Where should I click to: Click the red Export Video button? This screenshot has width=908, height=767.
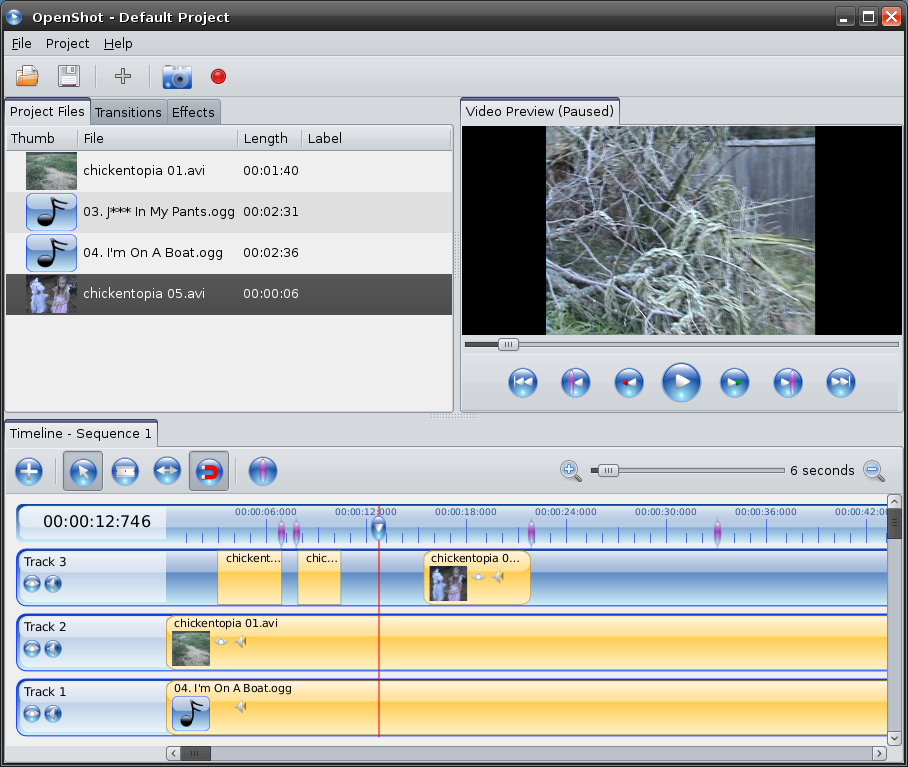click(x=218, y=76)
